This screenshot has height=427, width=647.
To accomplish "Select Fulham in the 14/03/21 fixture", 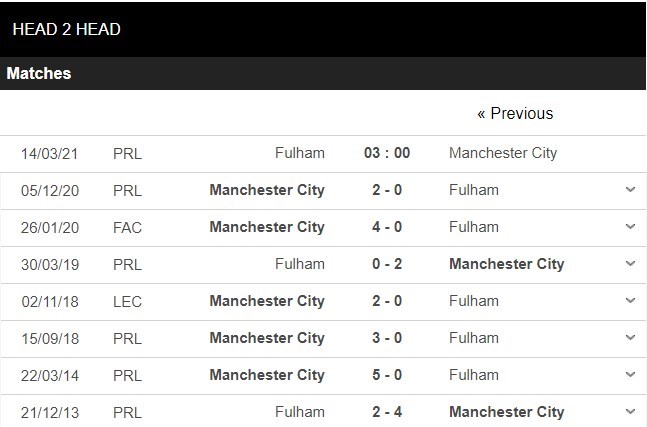I will [300, 153].
